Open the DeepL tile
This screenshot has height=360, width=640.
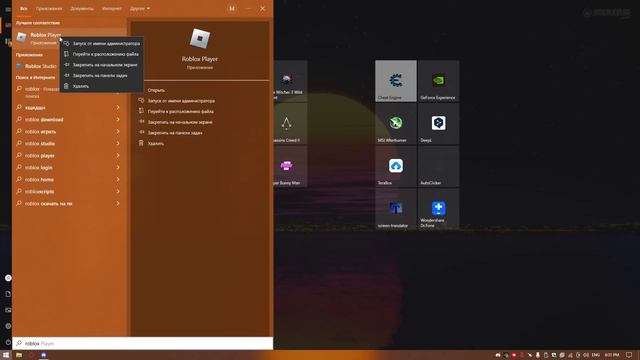pos(438,123)
